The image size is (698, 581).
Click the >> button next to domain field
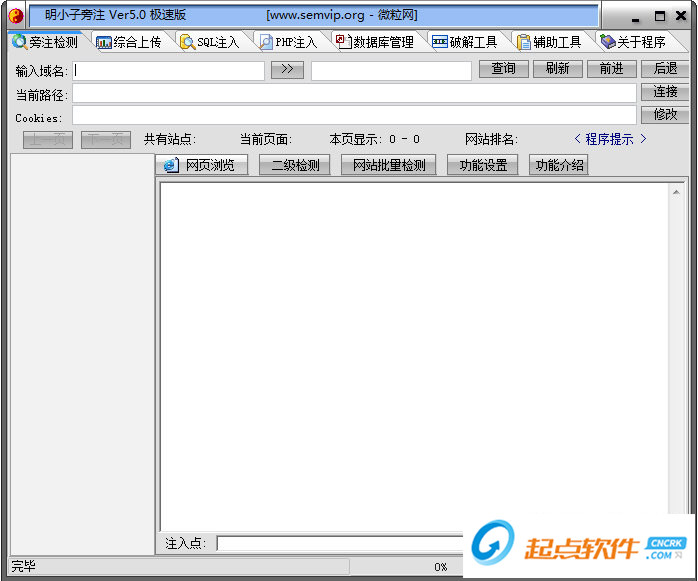point(287,69)
